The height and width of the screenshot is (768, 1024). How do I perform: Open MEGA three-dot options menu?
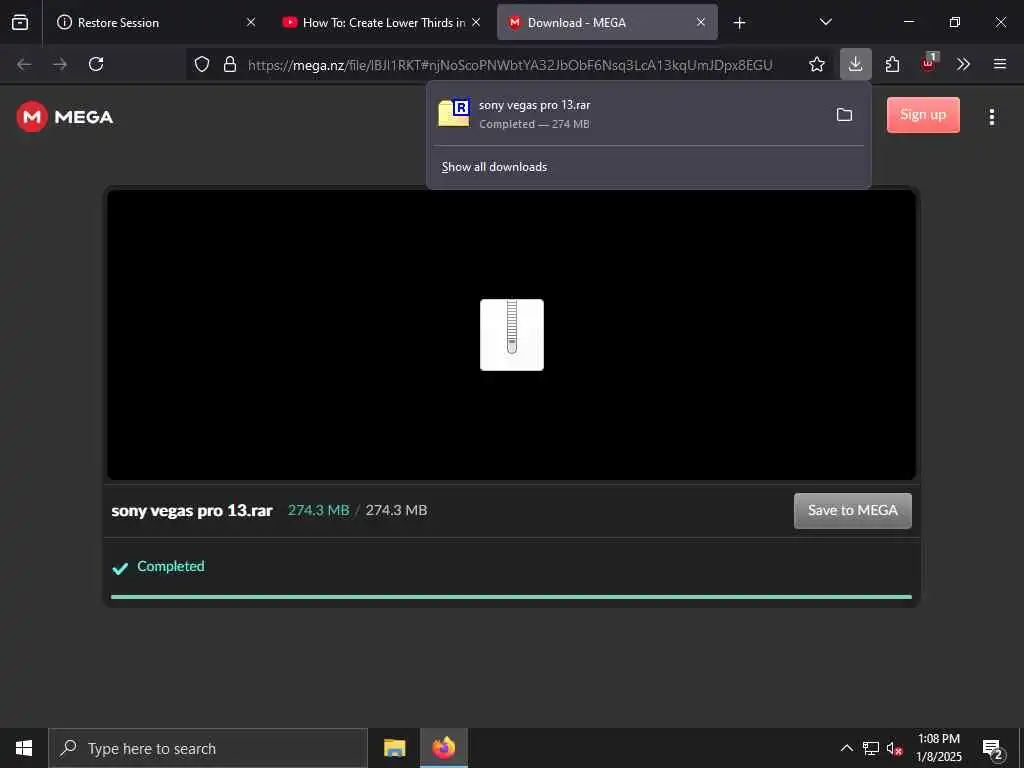(992, 117)
